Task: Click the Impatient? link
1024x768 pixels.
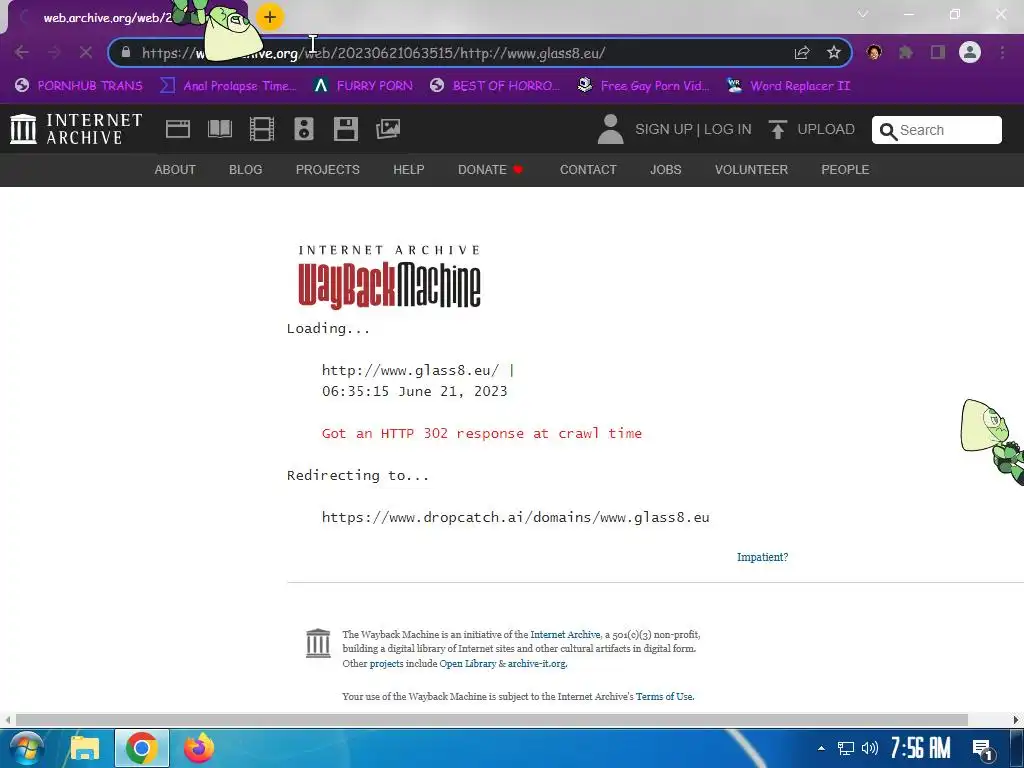Action: 762,557
